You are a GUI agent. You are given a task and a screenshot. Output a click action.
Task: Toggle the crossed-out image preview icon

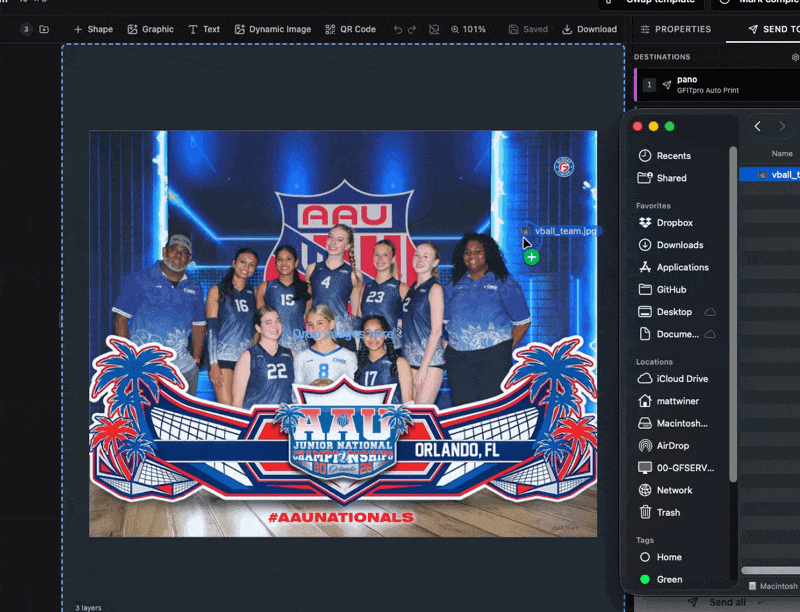coord(434,30)
